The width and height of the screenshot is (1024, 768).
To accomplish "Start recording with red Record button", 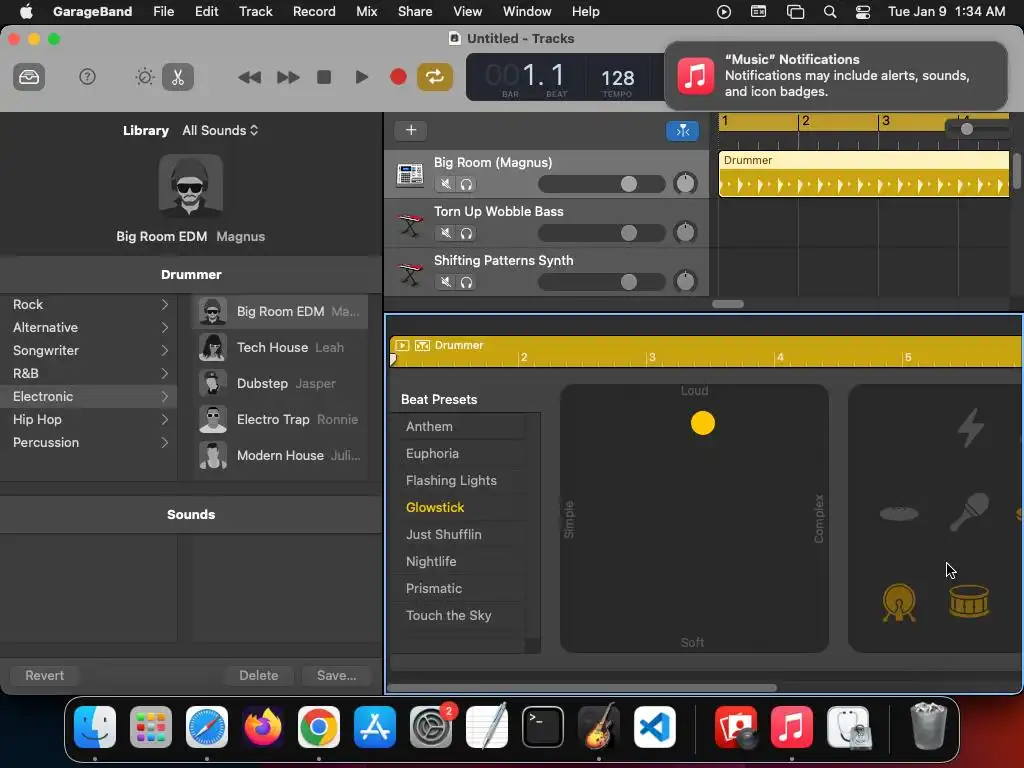I will 398,77.
